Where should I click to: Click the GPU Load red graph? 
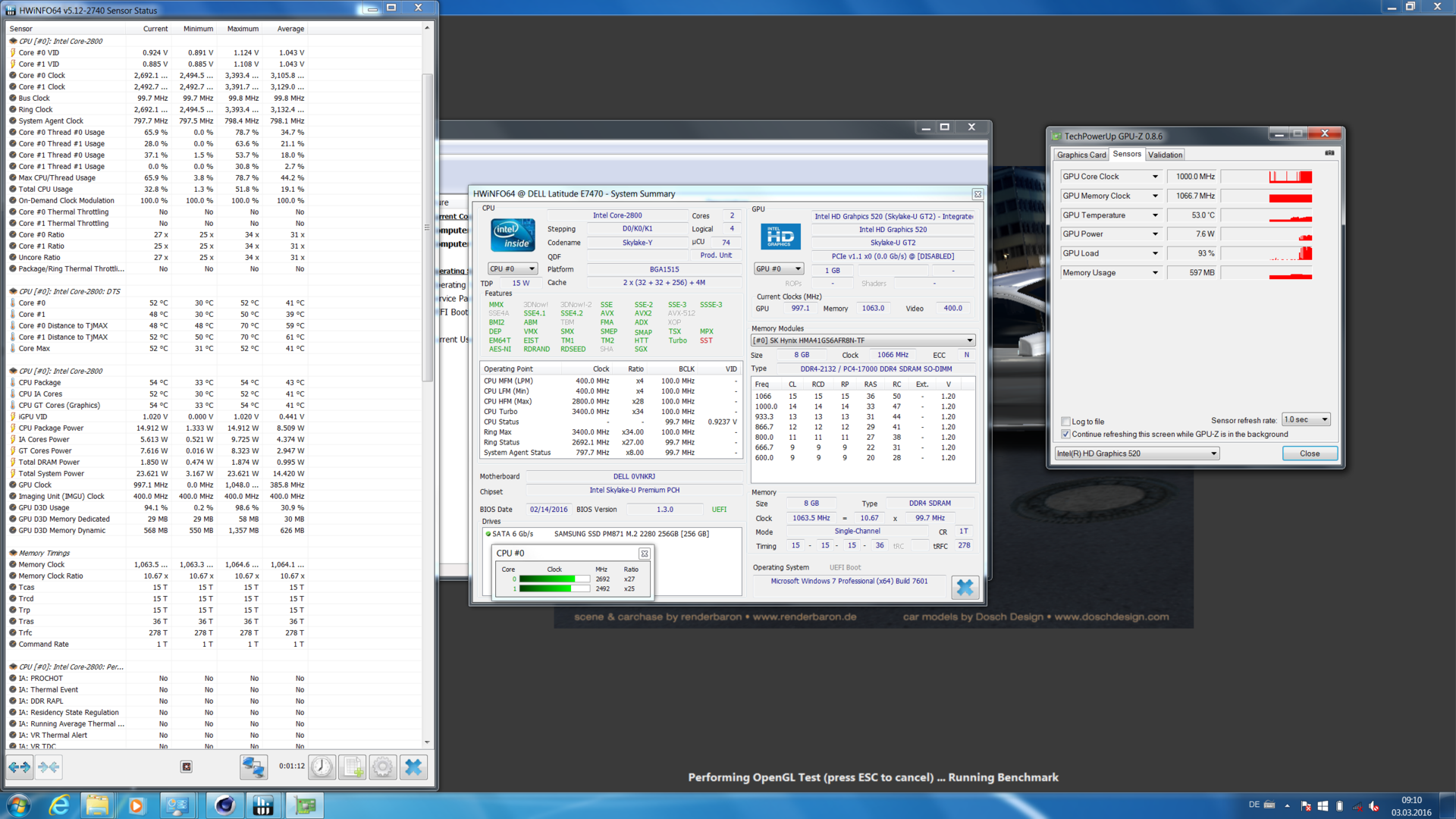point(1266,254)
